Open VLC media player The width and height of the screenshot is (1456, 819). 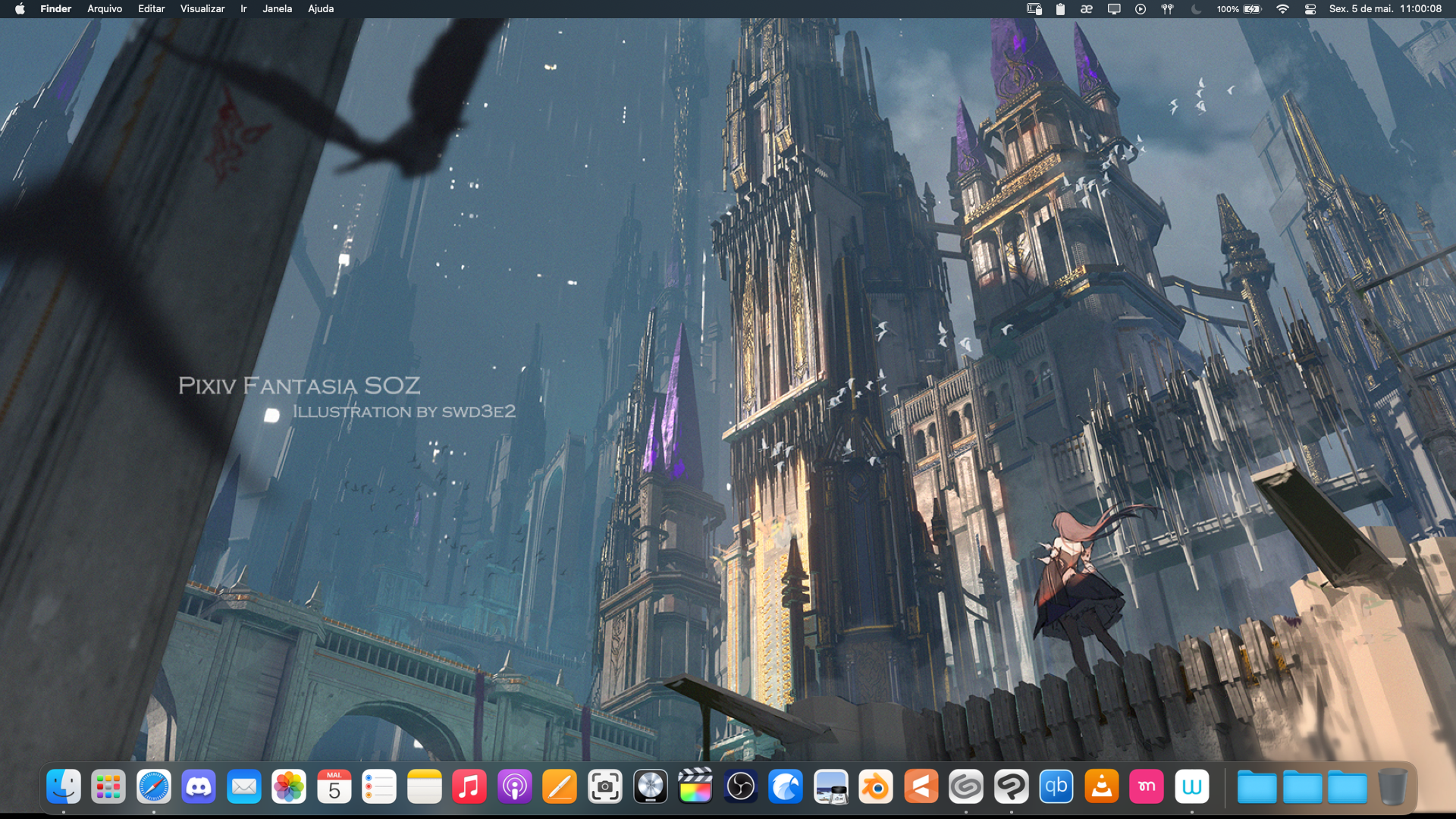click(1101, 787)
